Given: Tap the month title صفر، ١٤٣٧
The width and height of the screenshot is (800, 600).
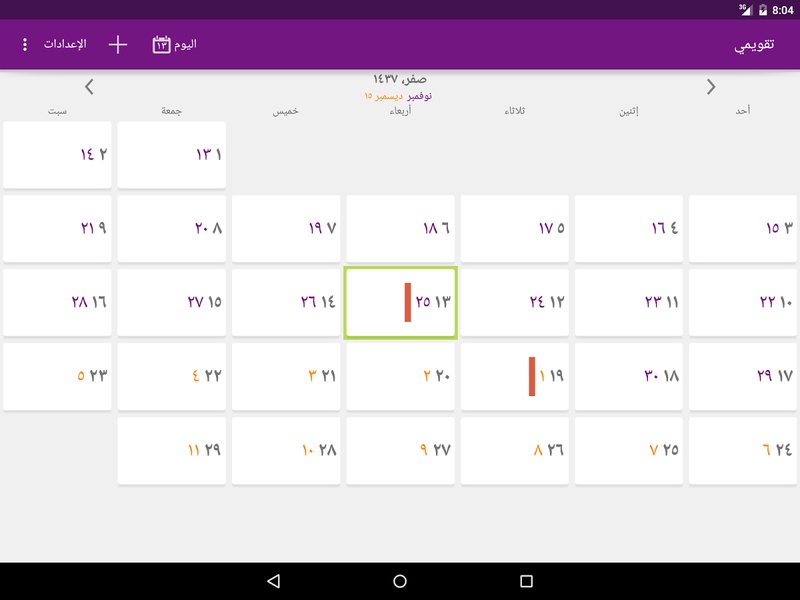Looking at the screenshot, I should coord(399,79).
